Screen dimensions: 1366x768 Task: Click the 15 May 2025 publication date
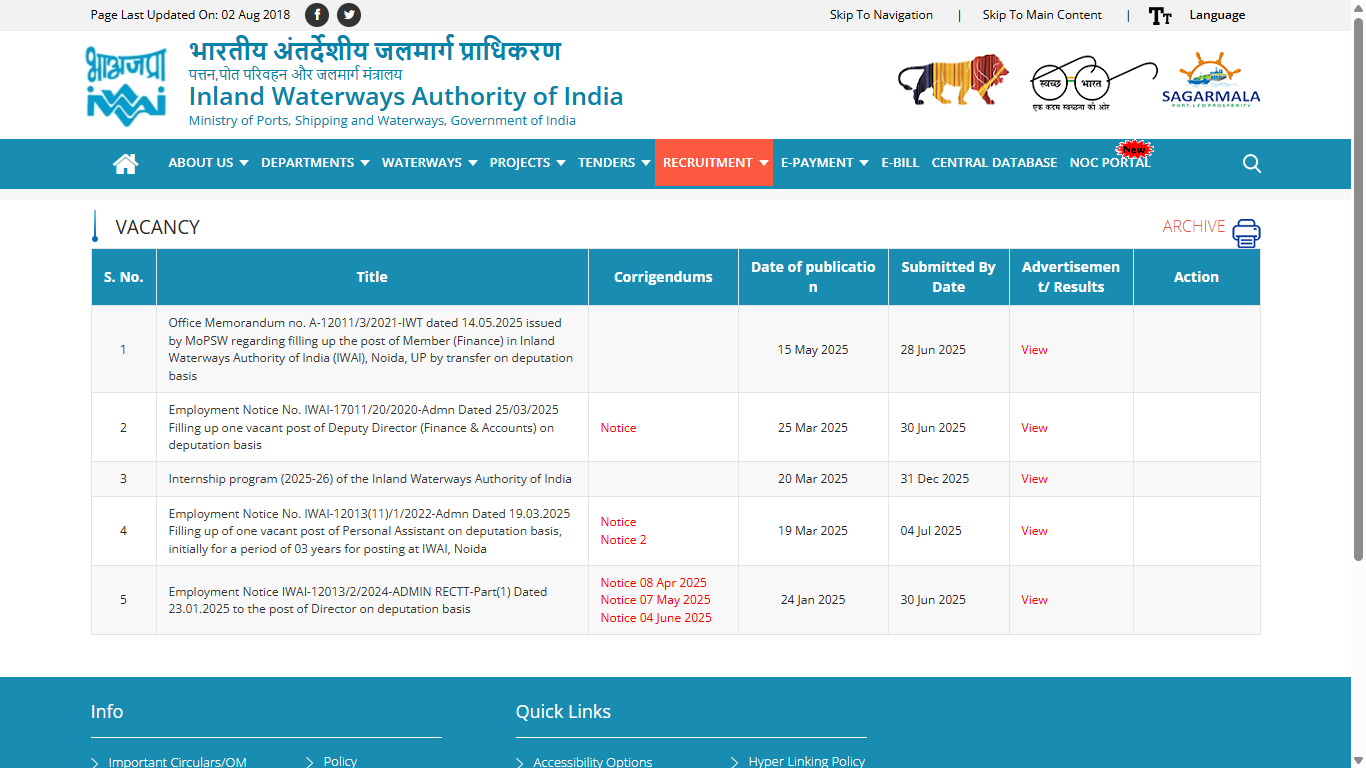pos(813,350)
